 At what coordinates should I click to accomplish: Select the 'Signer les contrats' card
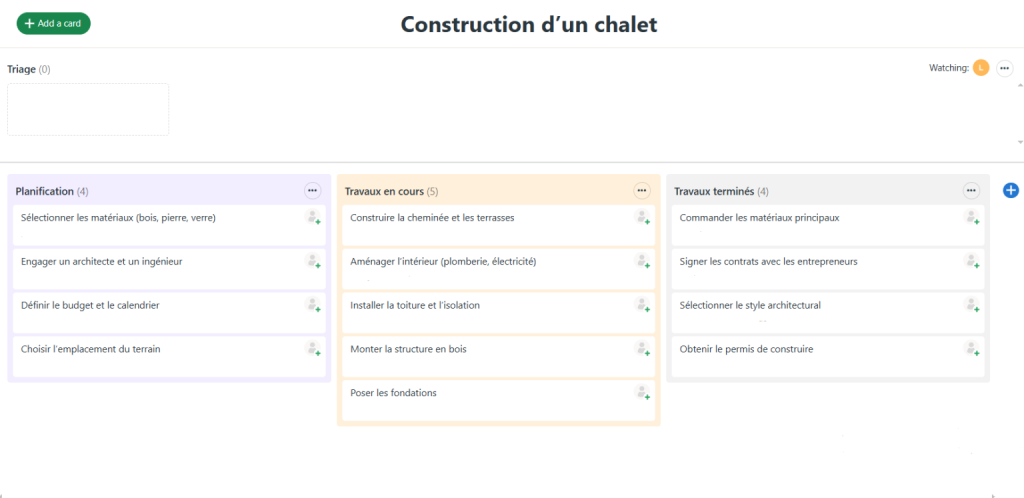pyautogui.click(x=768, y=262)
